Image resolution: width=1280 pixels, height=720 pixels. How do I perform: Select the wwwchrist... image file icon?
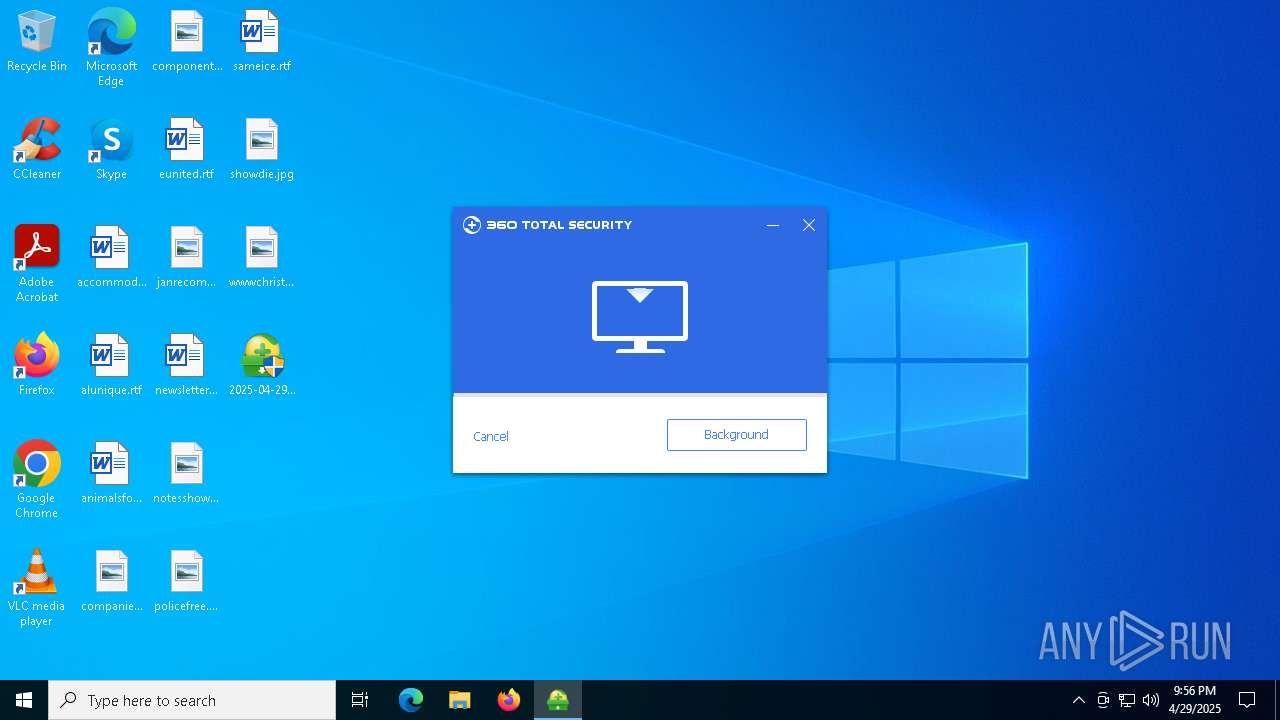pos(262,258)
